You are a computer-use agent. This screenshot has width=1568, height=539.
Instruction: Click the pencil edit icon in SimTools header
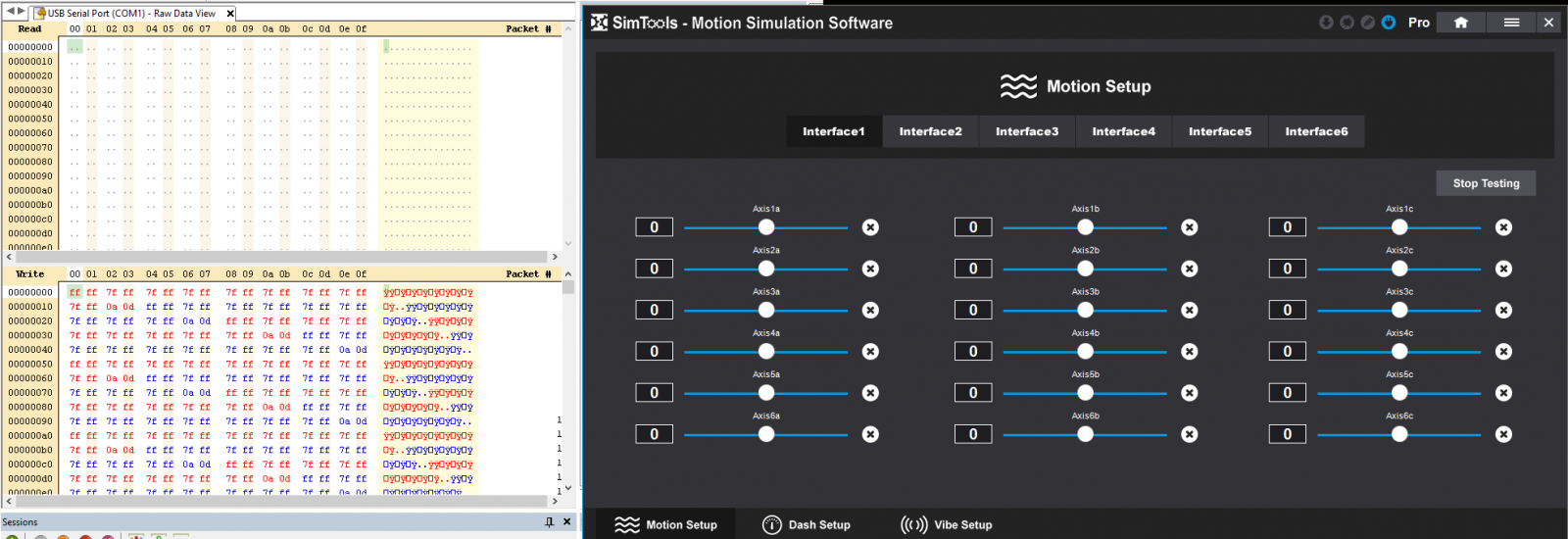(1367, 22)
